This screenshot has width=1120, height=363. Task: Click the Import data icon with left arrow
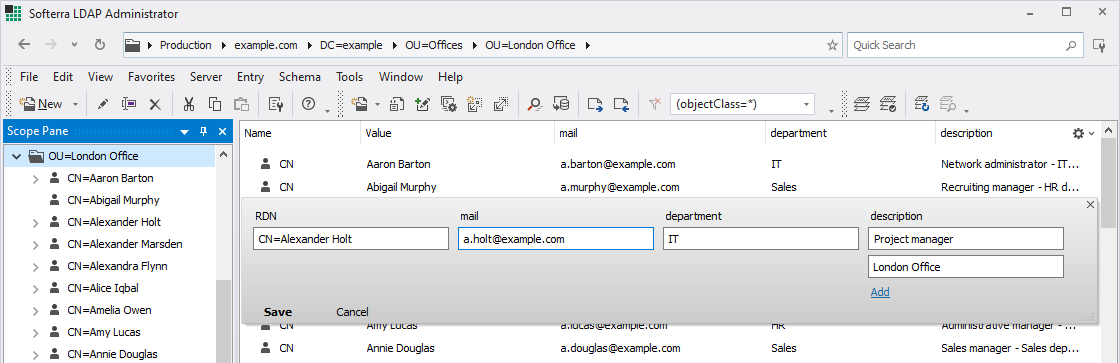coord(621,104)
